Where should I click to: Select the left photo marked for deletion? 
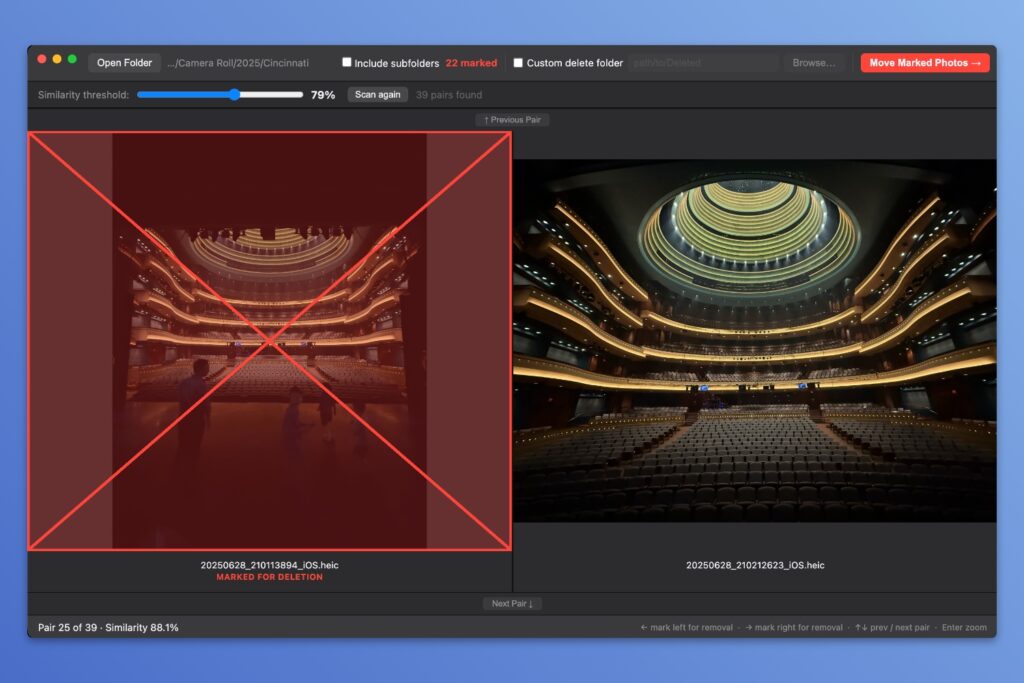pos(269,341)
